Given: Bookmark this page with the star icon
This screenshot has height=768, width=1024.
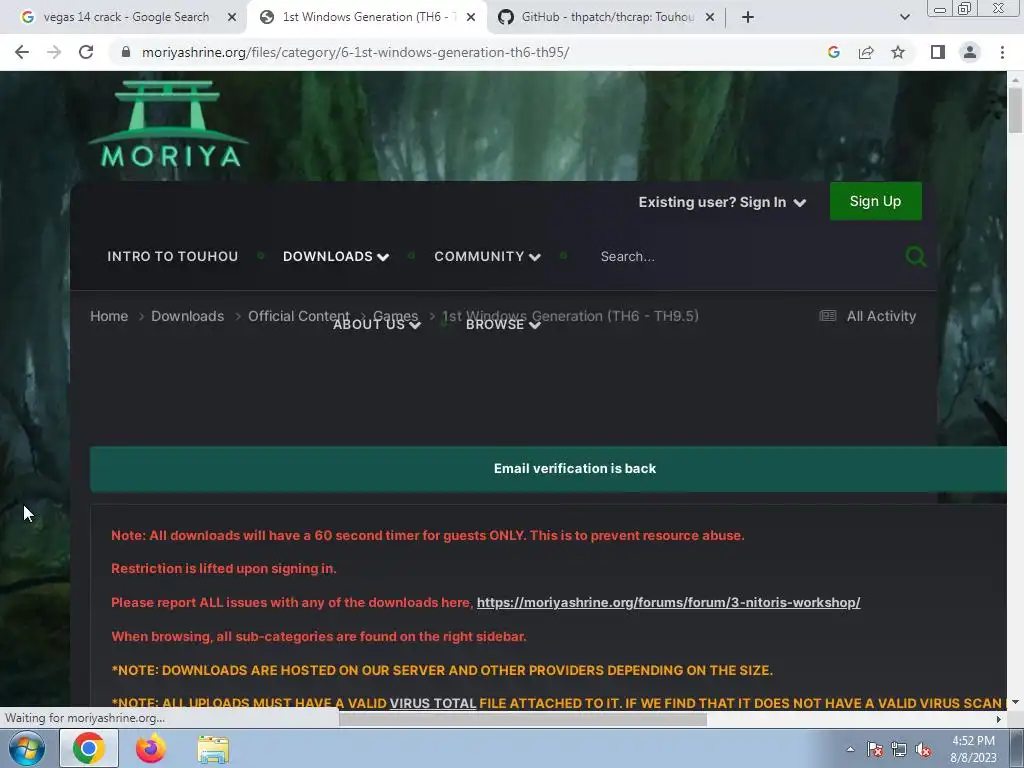Looking at the screenshot, I should click(x=898, y=52).
